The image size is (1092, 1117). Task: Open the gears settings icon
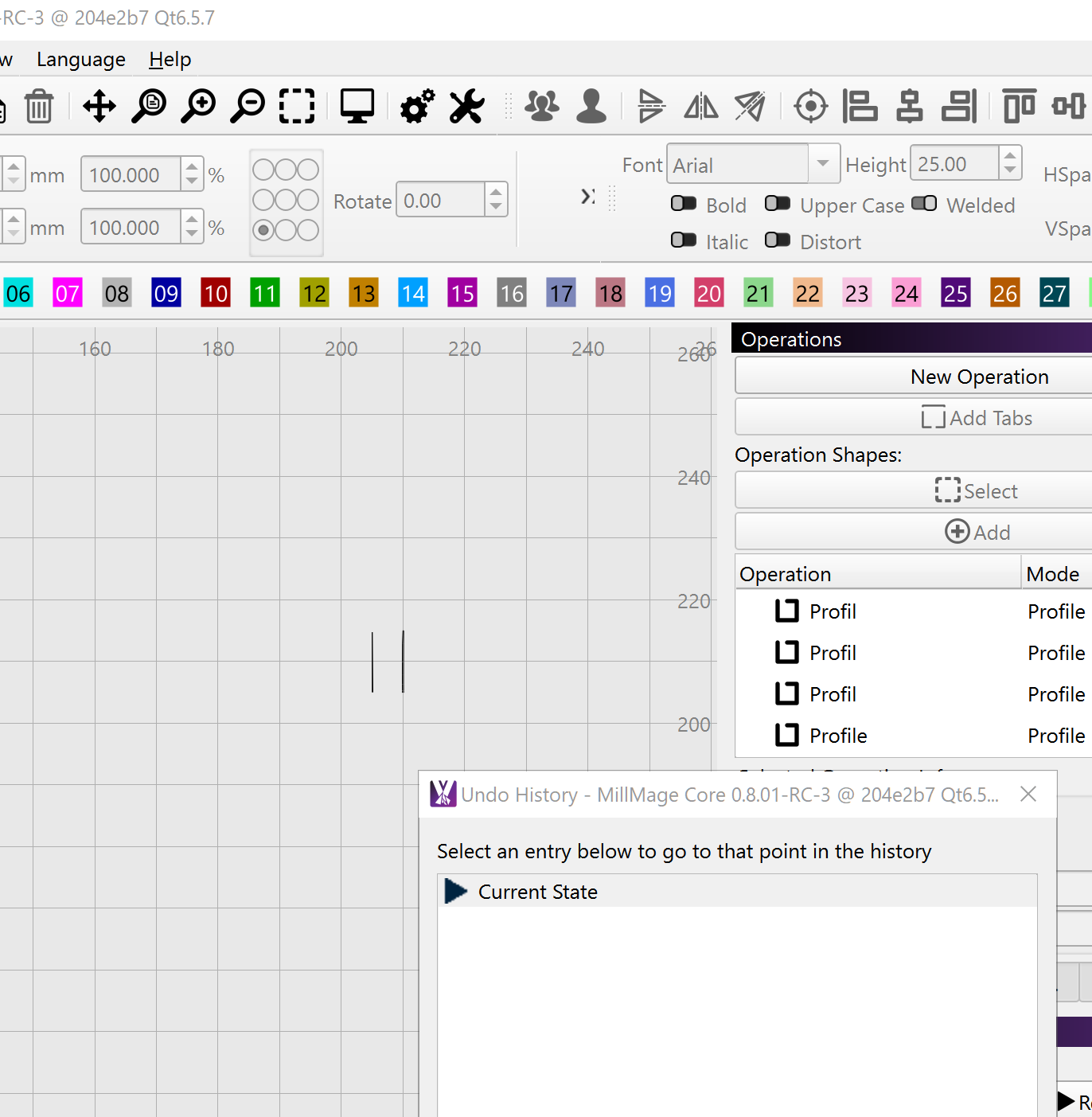(x=417, y=106)
